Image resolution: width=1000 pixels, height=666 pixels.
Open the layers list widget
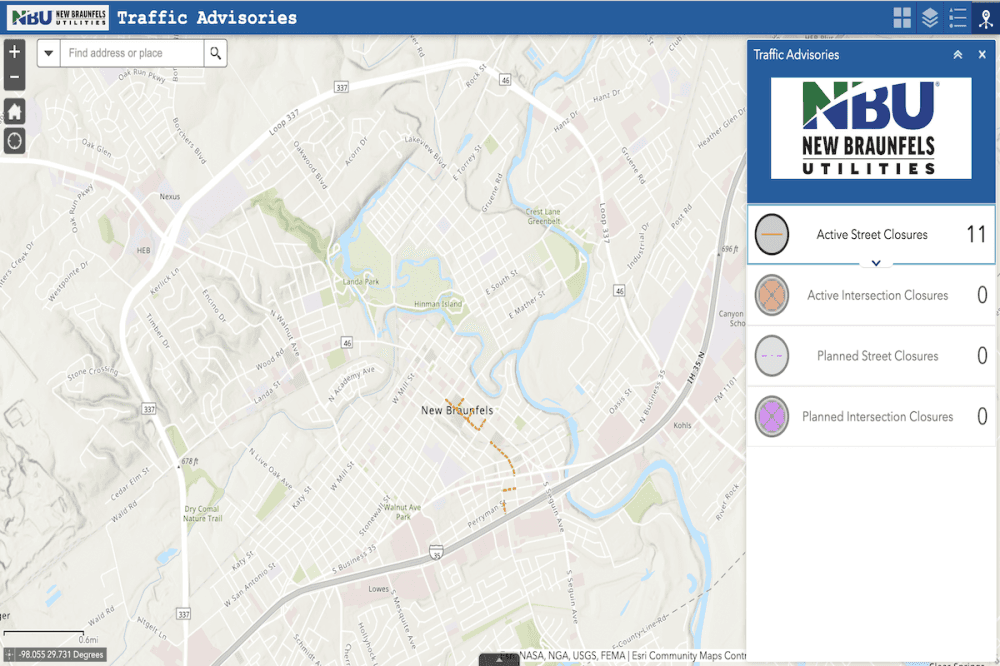pos(930,18)
